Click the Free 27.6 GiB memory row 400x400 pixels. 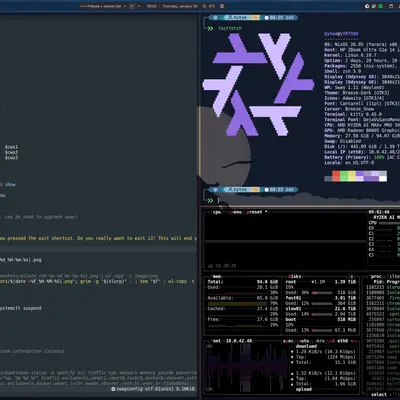click(x=243, y=319)
